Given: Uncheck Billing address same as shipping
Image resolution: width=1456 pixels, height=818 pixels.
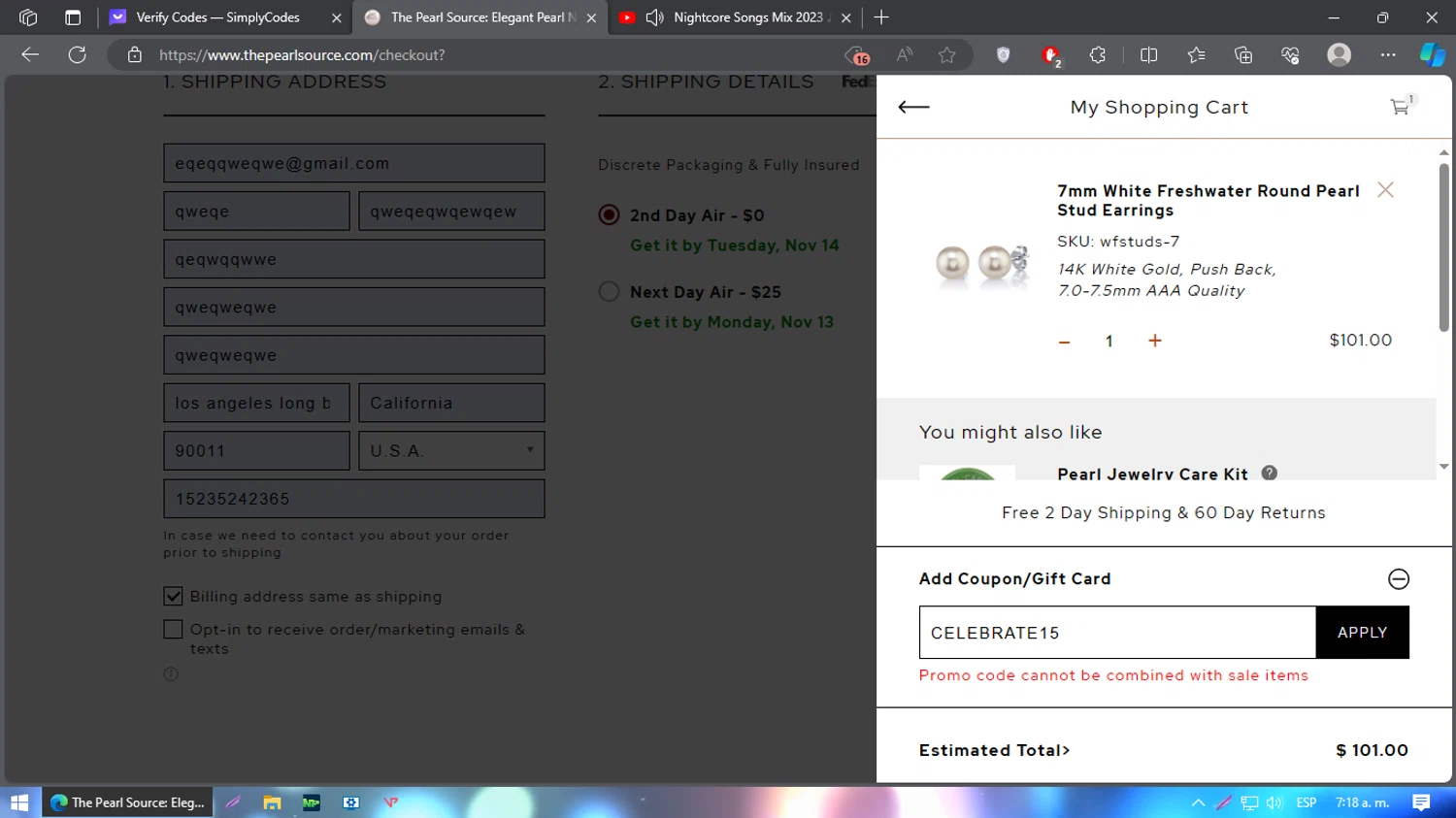Looking at the screenshot, I should [173, 596].
